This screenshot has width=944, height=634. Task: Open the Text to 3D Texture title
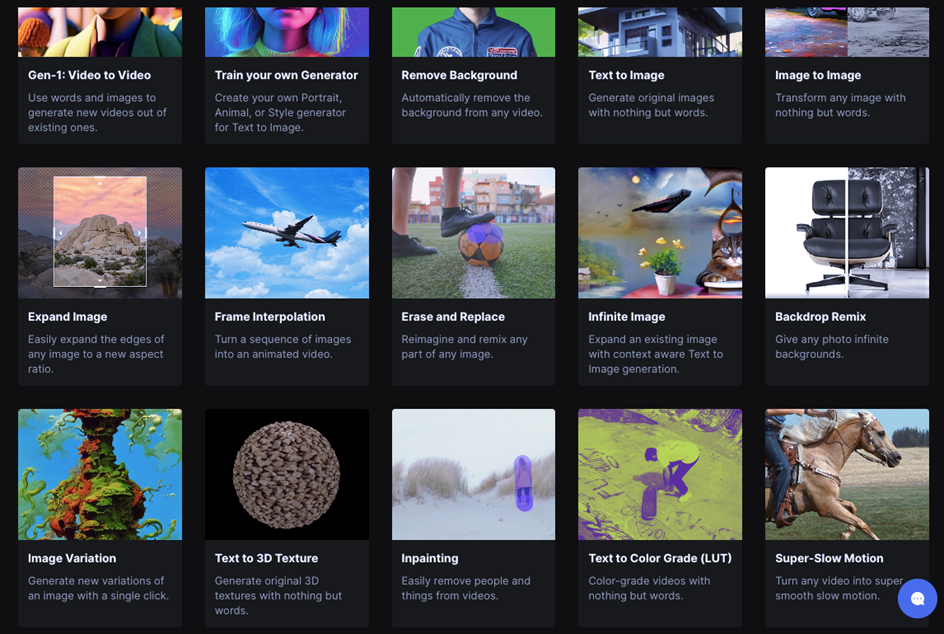(266, 558)
